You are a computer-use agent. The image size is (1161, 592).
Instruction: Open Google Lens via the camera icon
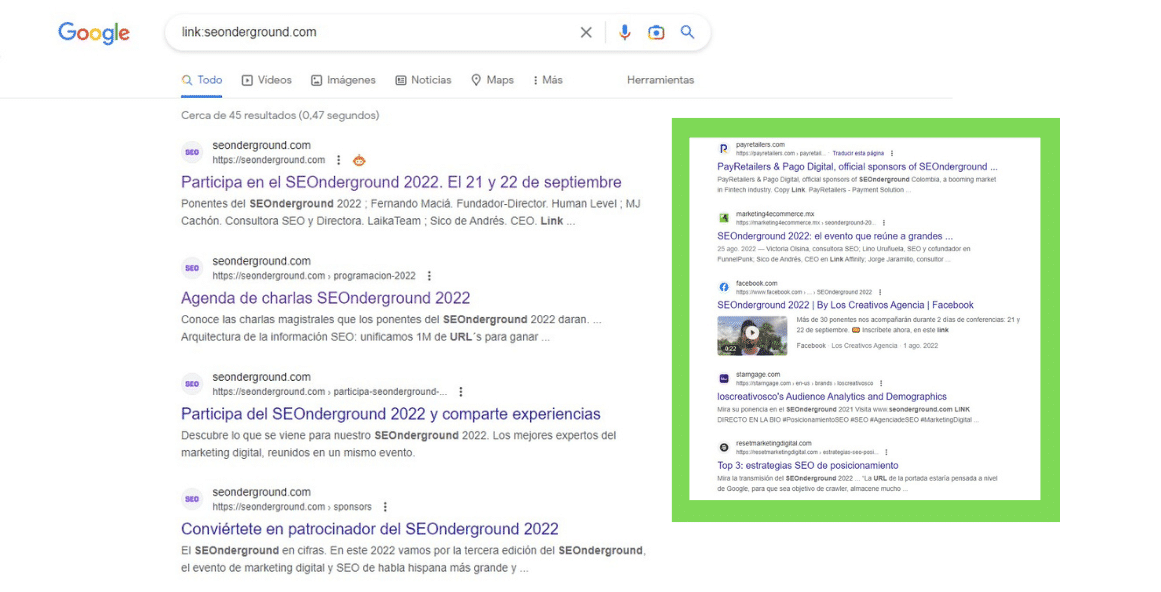655,32
